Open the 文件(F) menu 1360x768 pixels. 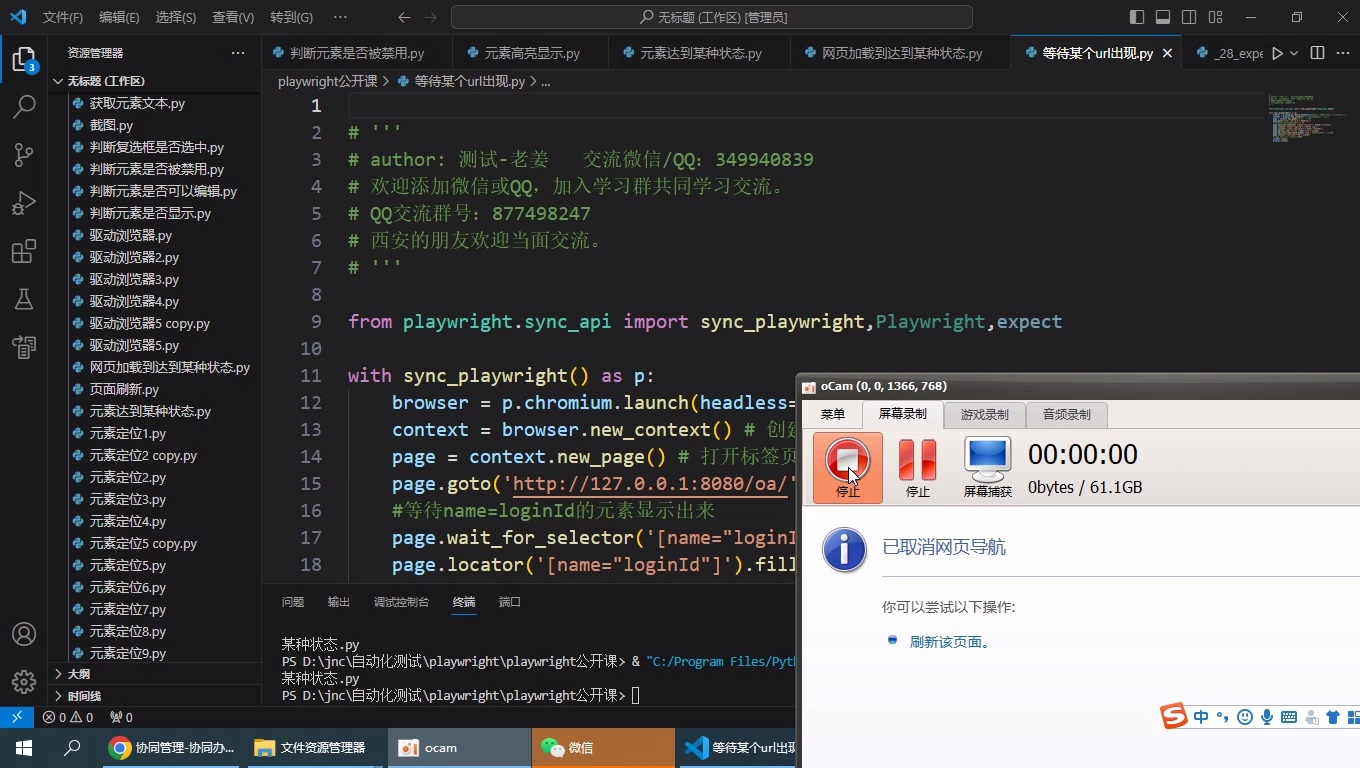click(x=63, y=17)
